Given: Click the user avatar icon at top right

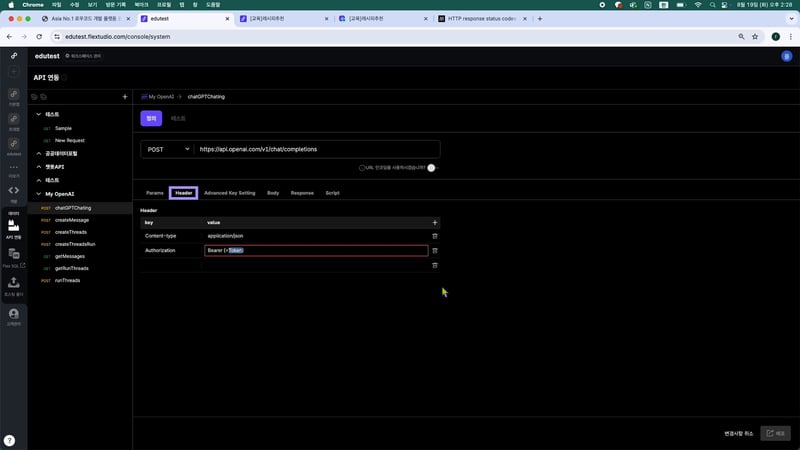Looking at the screenshot, I should tap(786, 56).
